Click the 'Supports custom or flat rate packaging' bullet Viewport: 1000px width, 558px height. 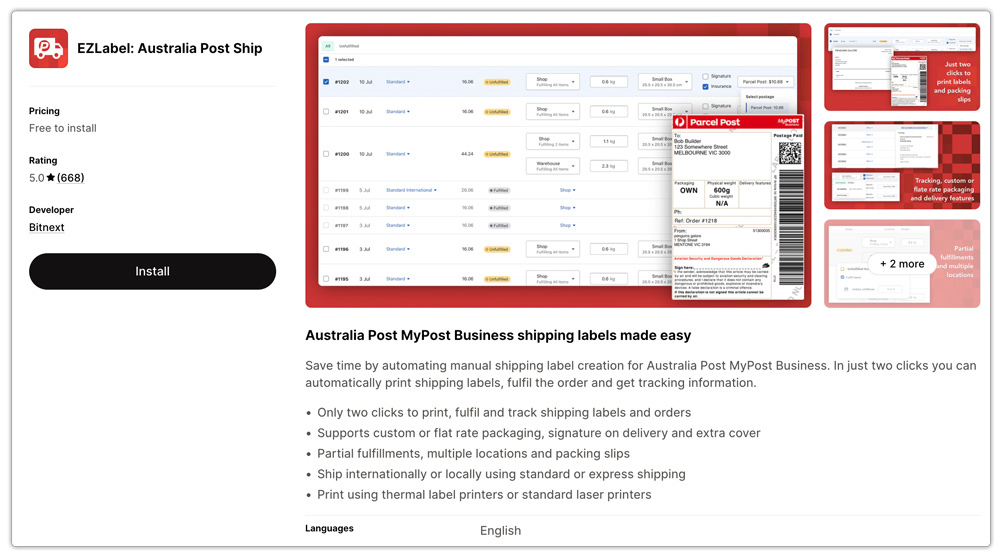539,433
